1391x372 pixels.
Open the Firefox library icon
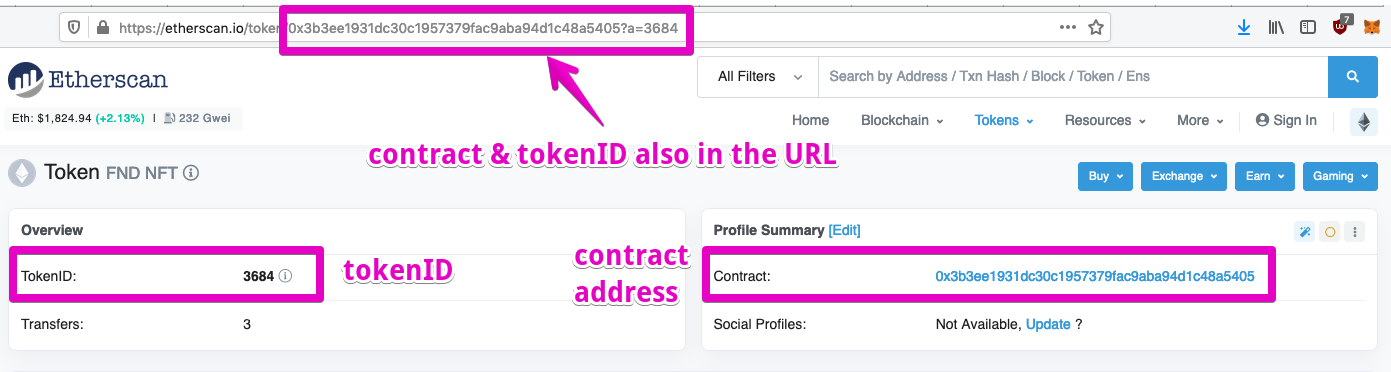click(1276, 28)
